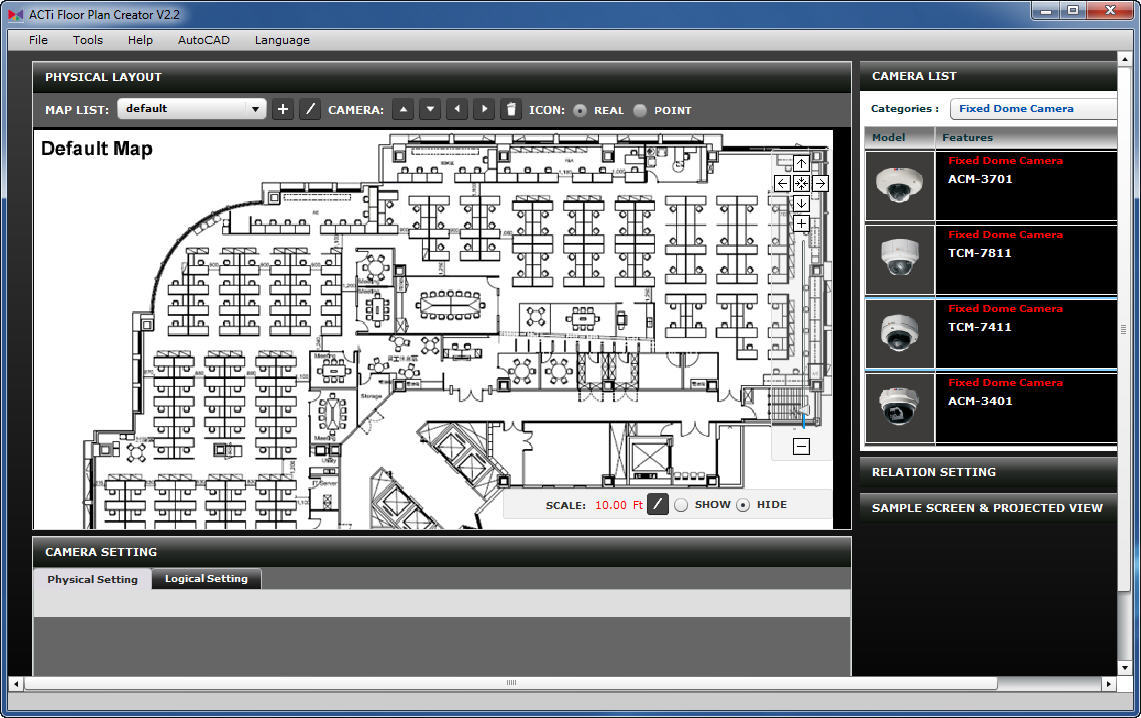Select the HIDE scale radio button

(x=743, y=505)
